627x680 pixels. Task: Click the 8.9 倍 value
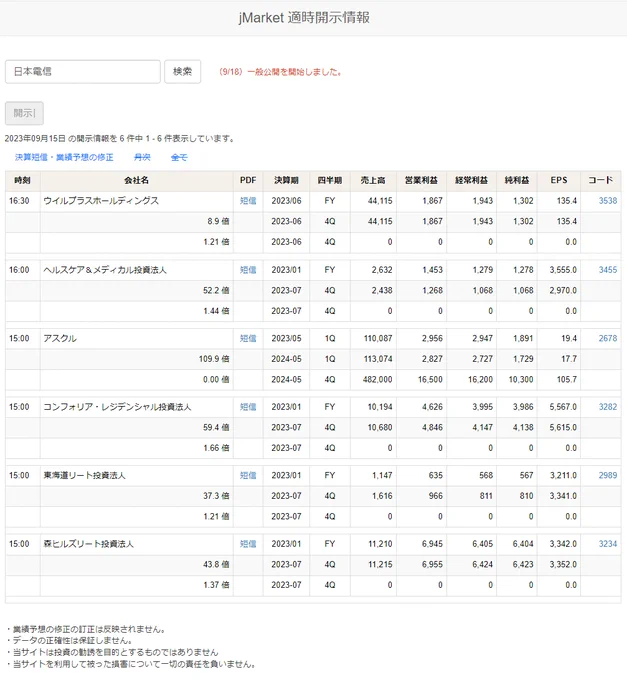click(218, 221)
